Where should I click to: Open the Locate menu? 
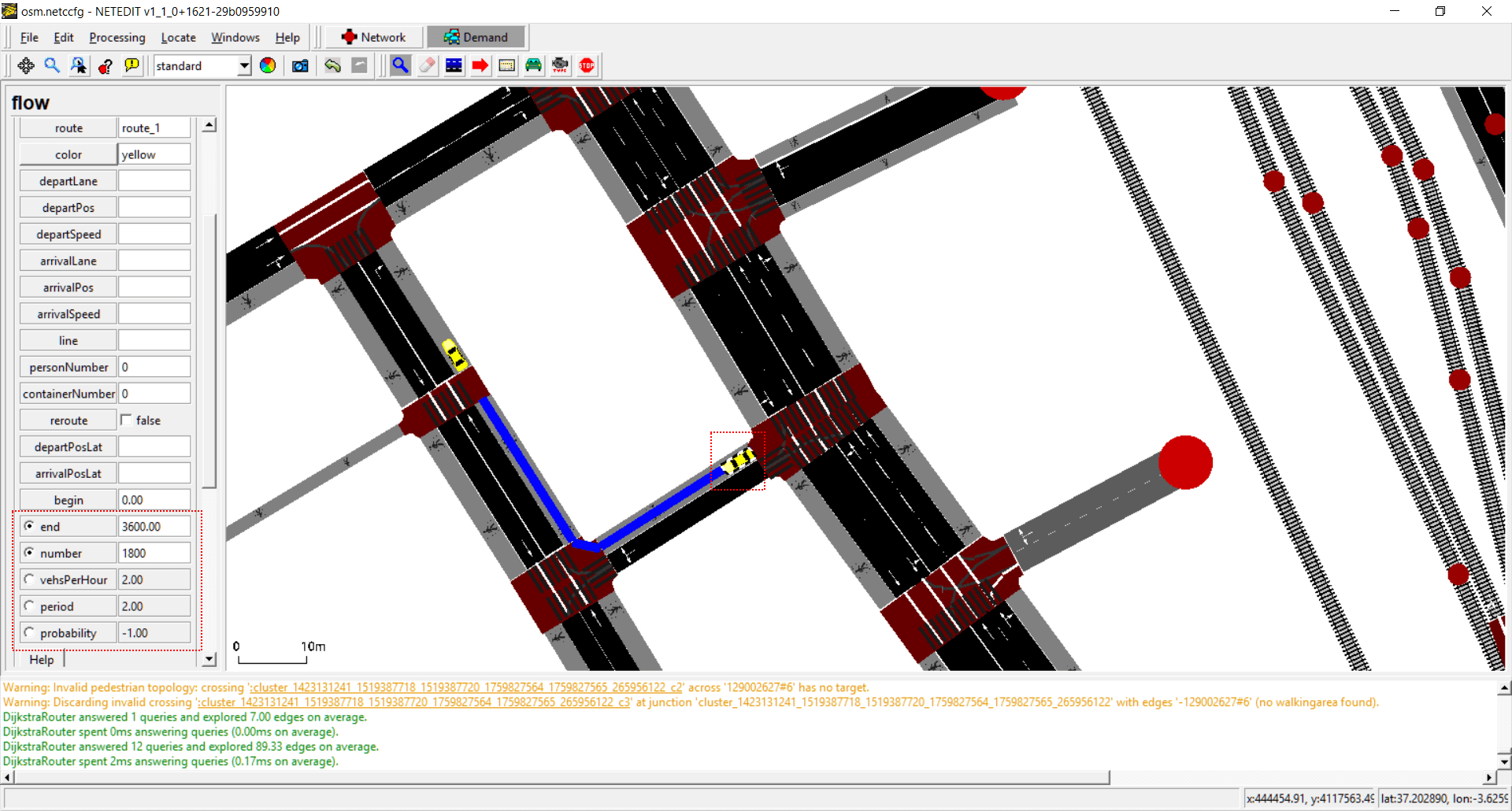coord(178,37)
